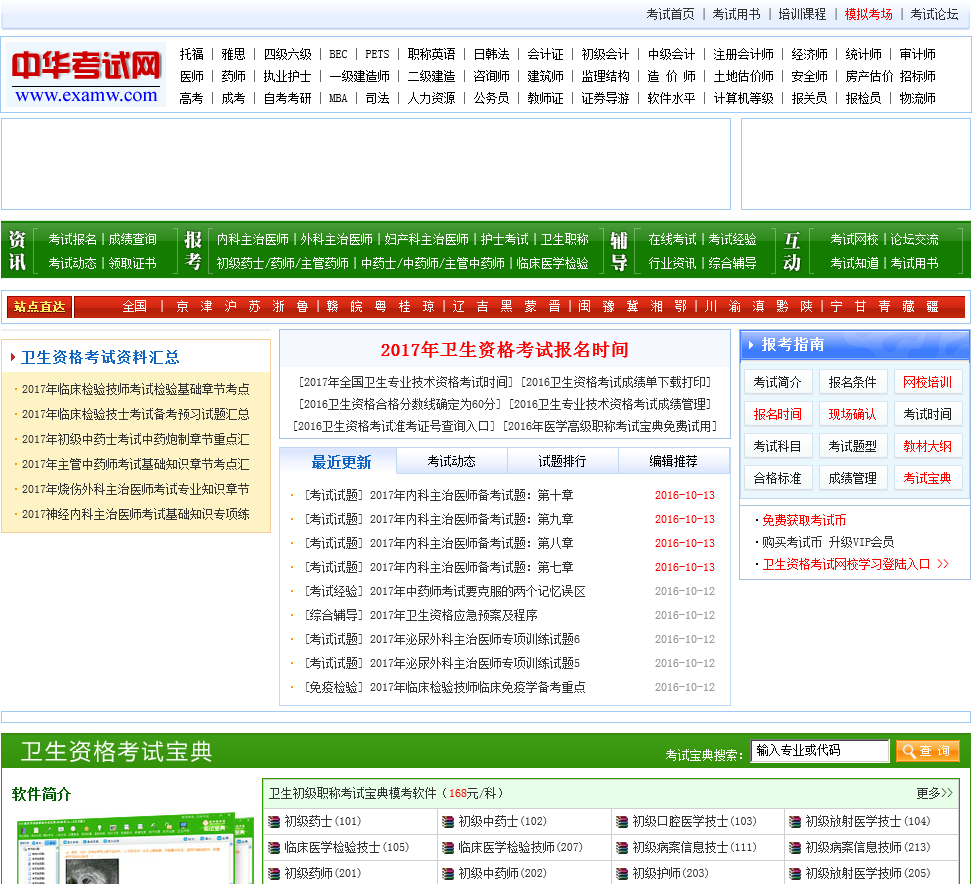Viewport: 972px width, 884px height.
Task: Click the 报名条件 button in 报考指南
Action: 852,382
